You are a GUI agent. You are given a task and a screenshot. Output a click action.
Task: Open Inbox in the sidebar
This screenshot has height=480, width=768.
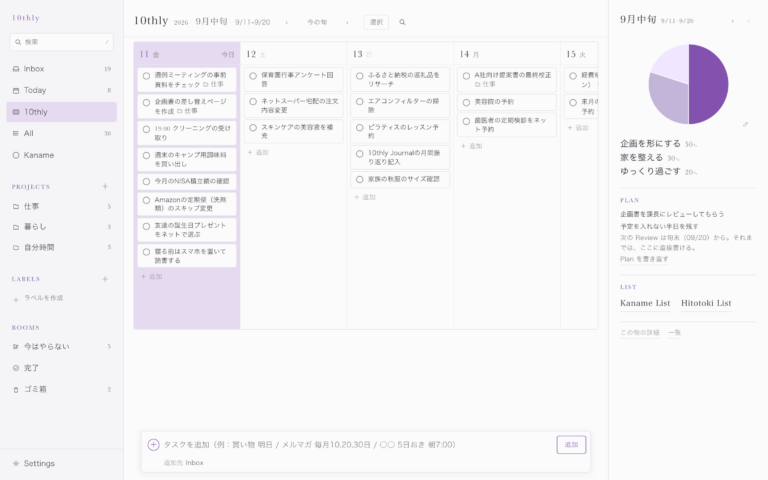click(x=62, y=69)
